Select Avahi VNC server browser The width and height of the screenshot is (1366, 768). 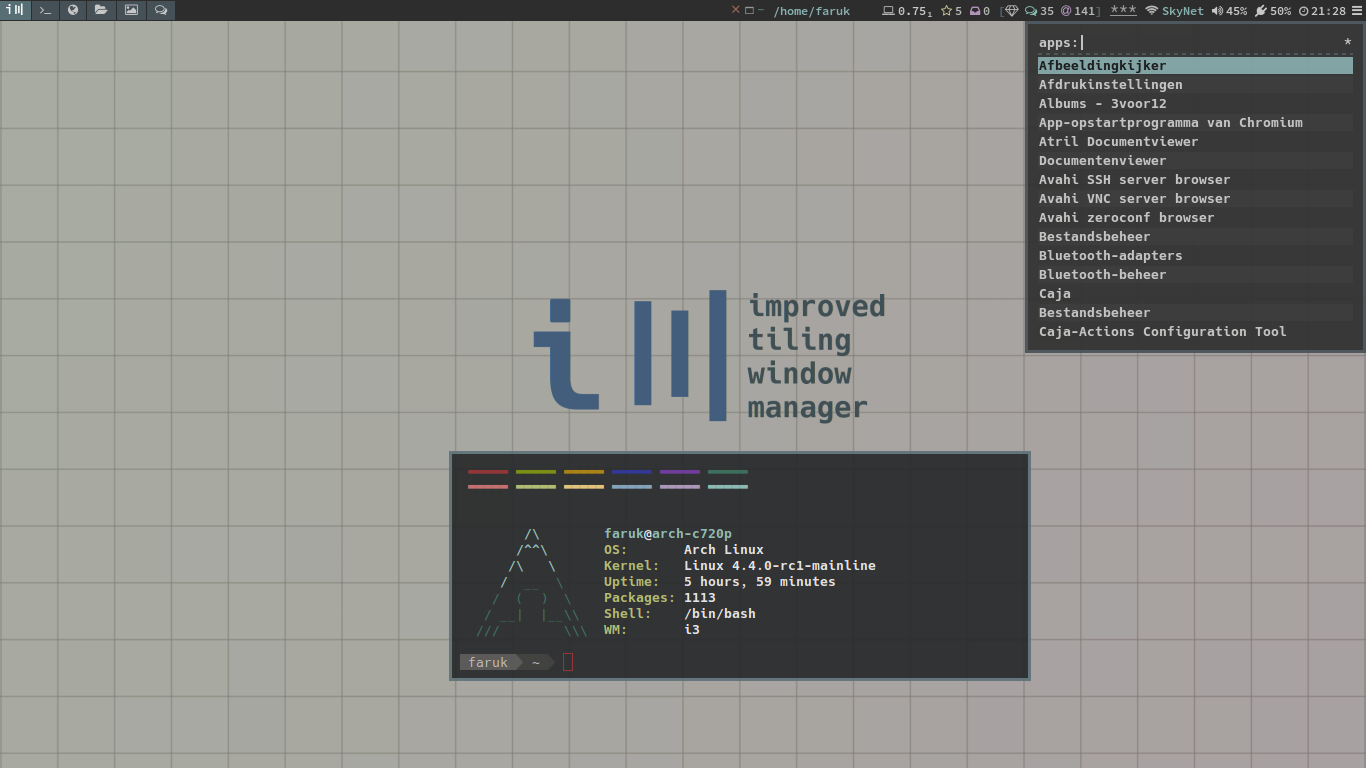coord(1195,199)
